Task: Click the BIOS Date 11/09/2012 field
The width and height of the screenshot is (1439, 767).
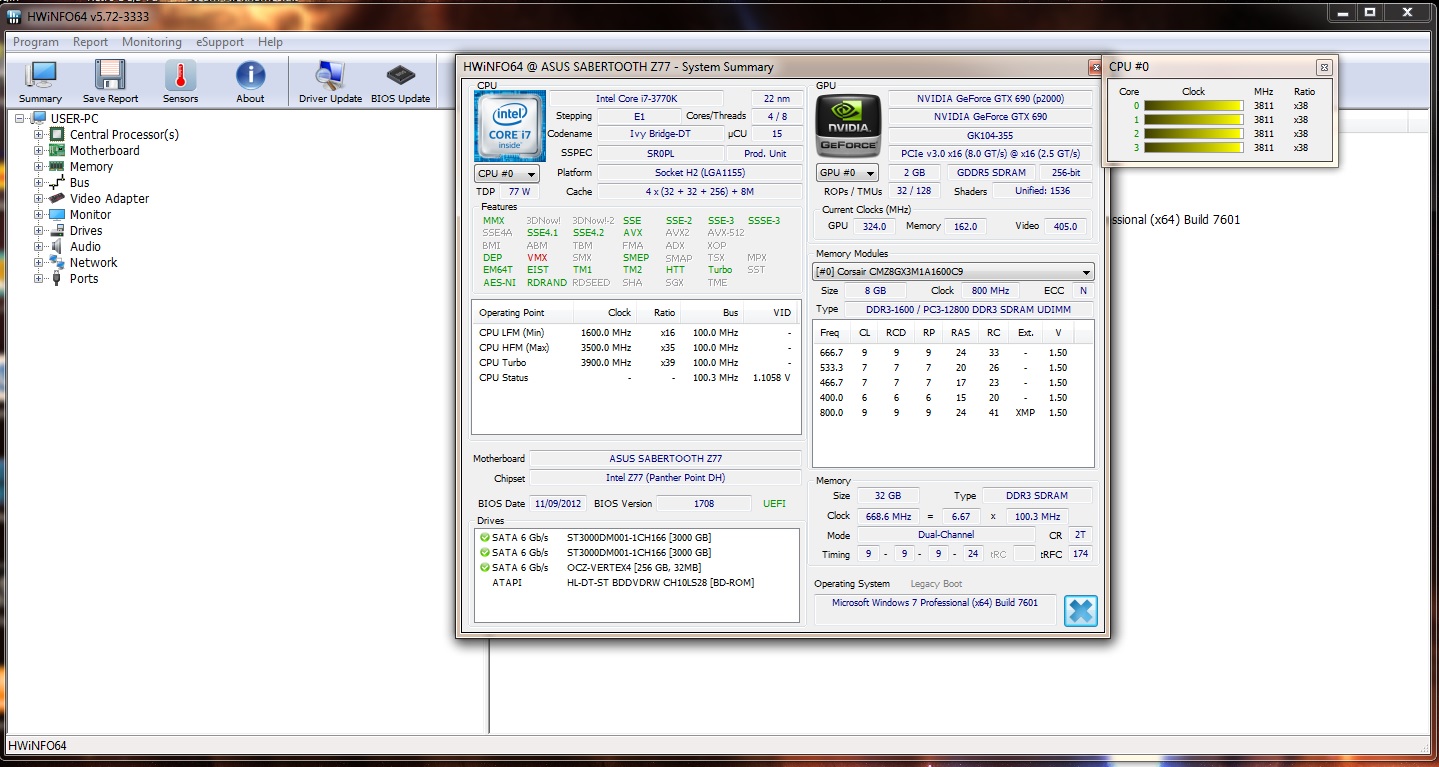Action: [x=558, y=503]
